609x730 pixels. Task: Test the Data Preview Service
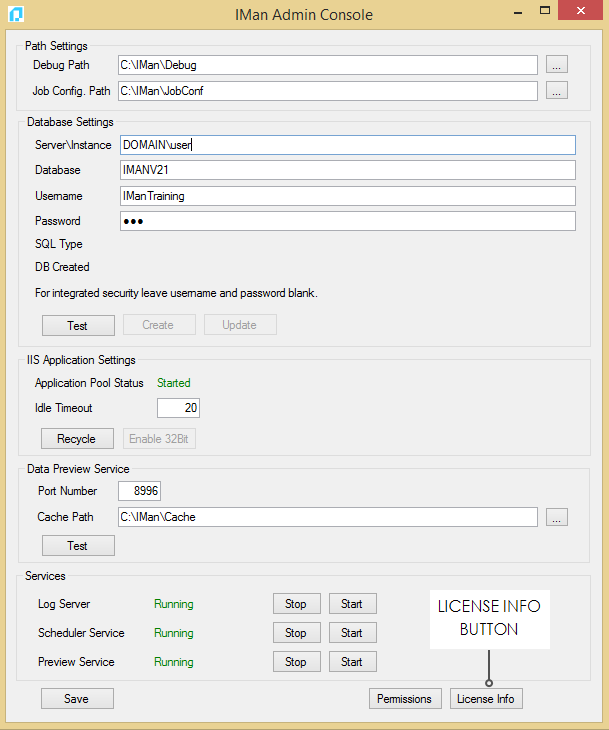click(77, 546)
